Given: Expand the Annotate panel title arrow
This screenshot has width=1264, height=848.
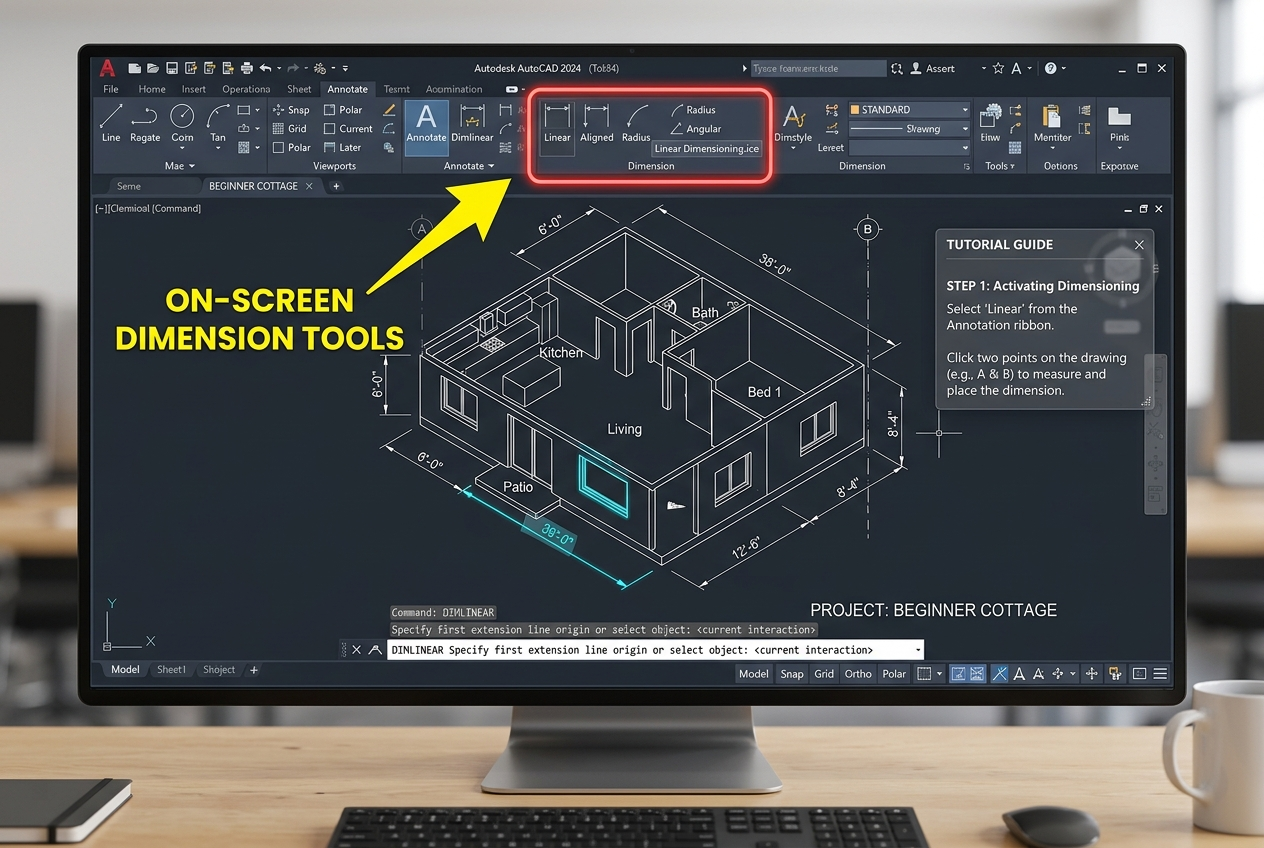Looking at the screenshot, I should click(492, 166).
